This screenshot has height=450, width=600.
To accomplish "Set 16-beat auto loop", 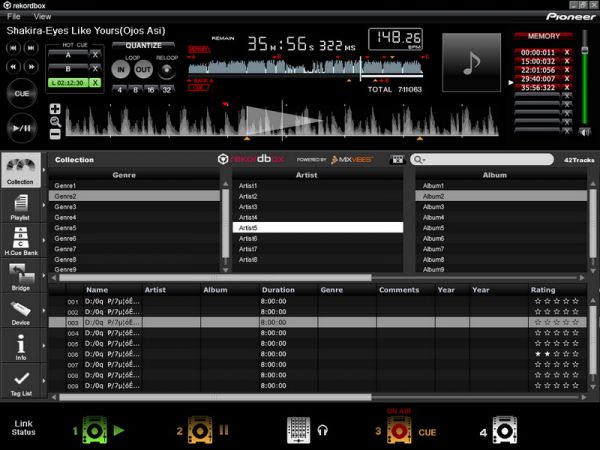I will click(x=151, y=90).
